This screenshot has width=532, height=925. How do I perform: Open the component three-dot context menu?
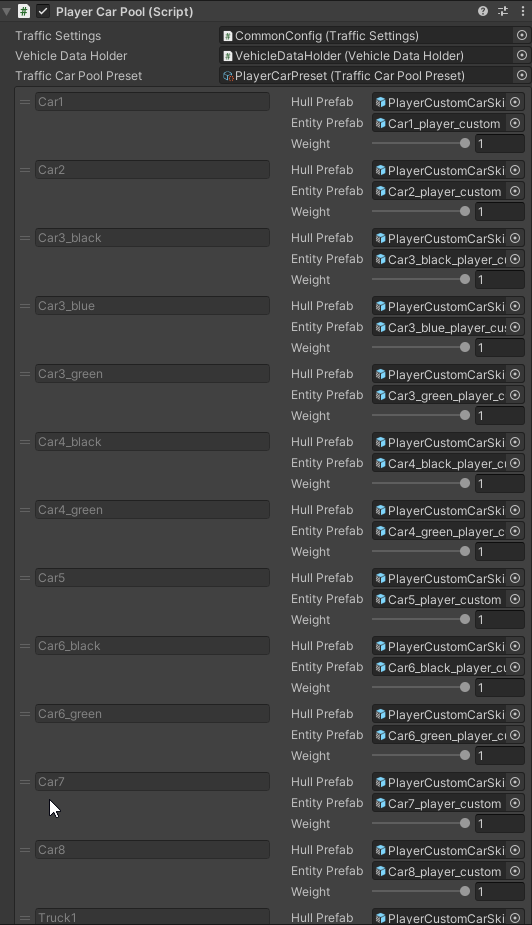point(523,11)
